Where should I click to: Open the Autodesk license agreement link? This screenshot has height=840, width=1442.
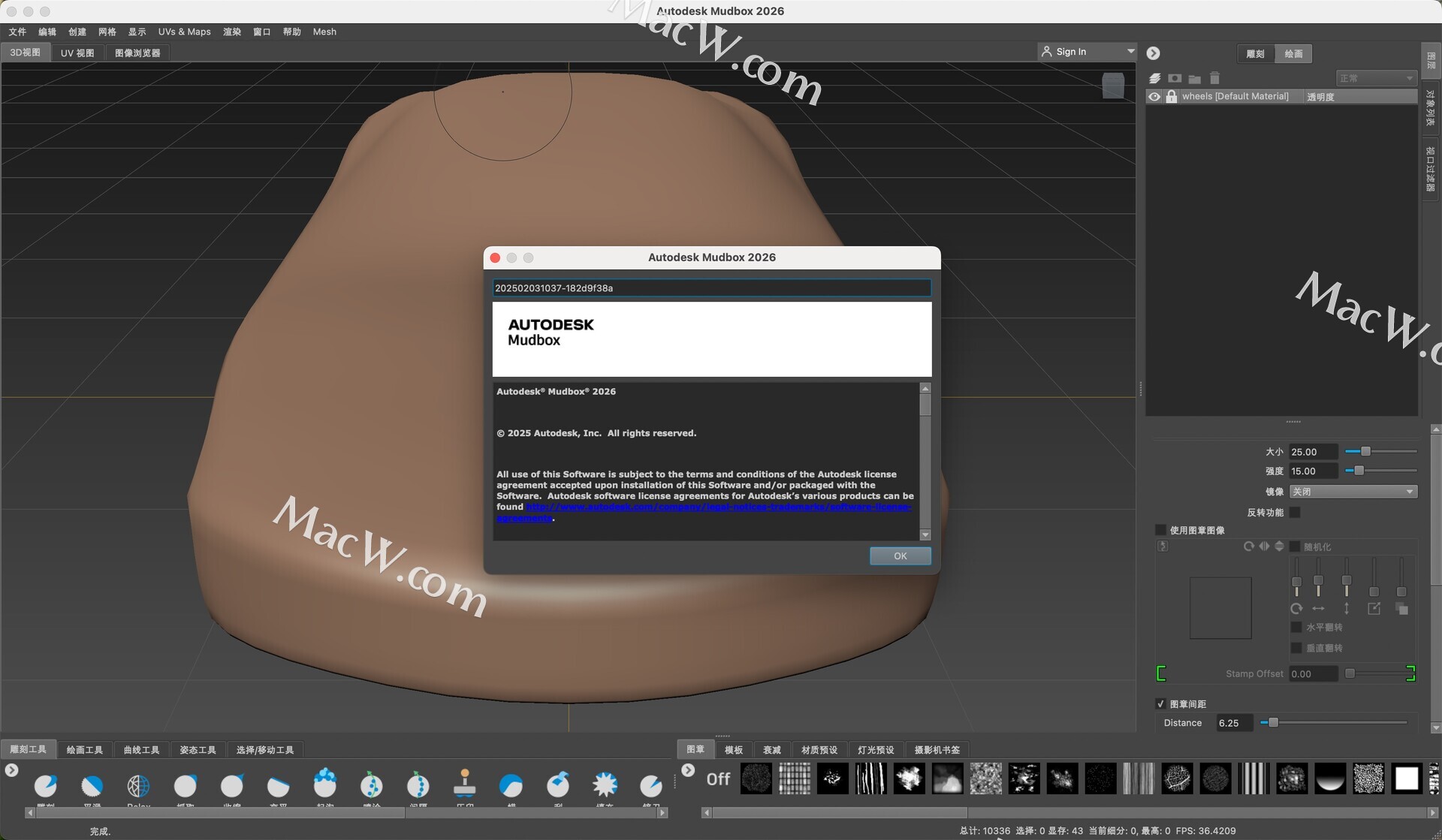(704, 512)
